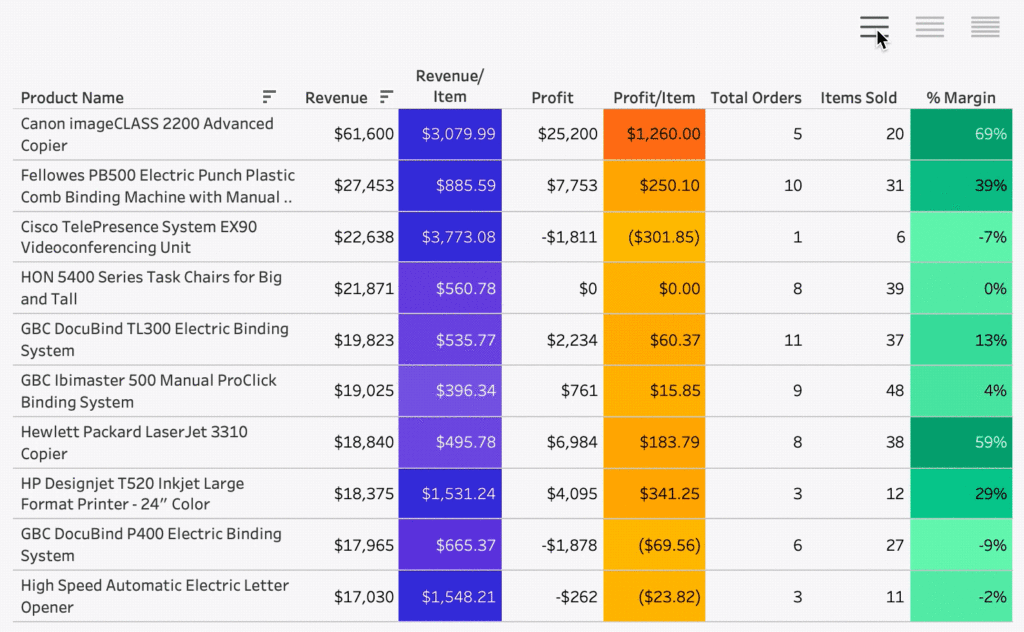Image resolution: width=1024 pixels, height=632 pixels.
Task: Select Hewlett Packard LaserJet 3310 Copier name
Action: pyautogui.click(x=134, y=443)
